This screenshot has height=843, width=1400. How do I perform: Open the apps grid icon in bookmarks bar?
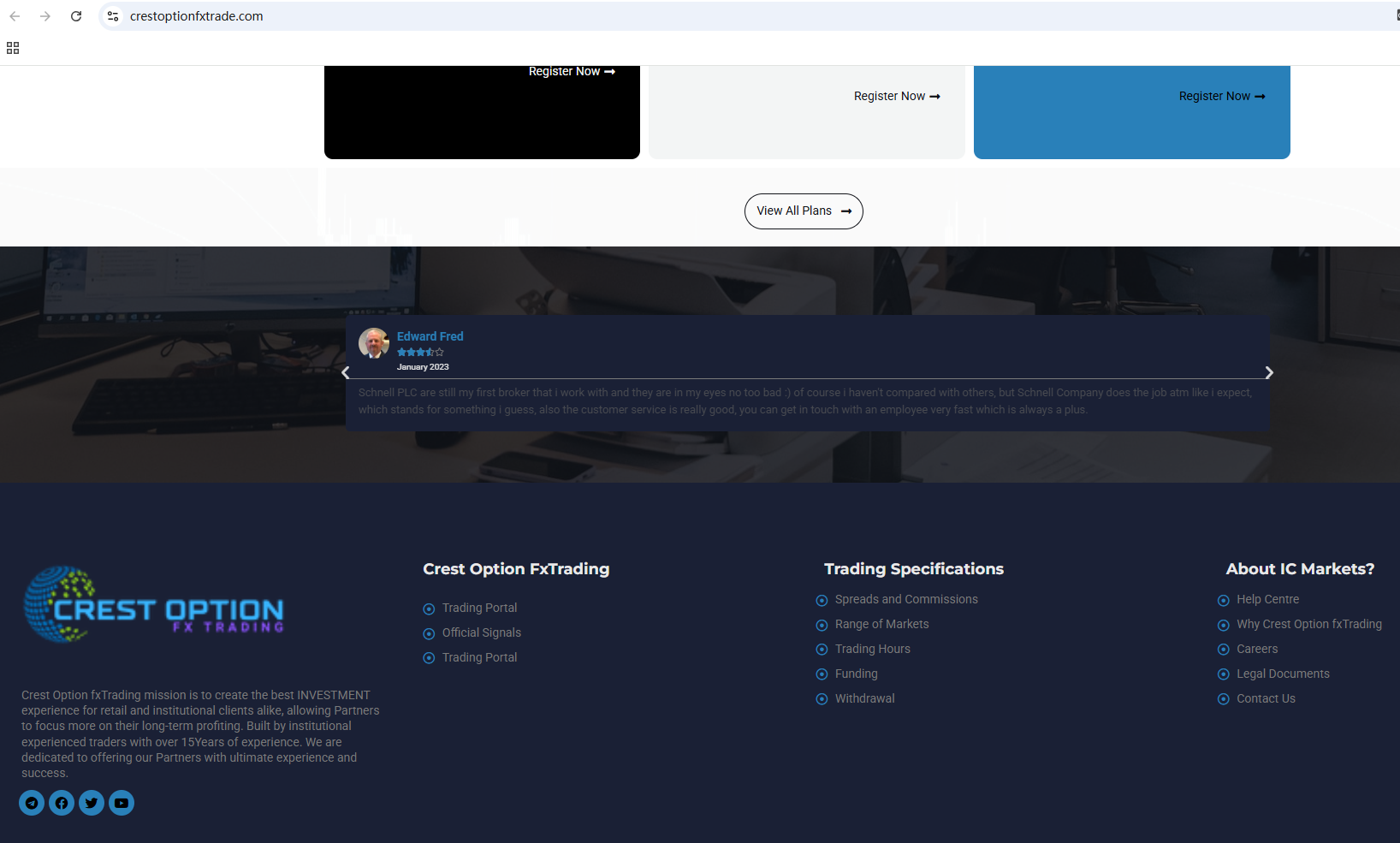(13, 48)
